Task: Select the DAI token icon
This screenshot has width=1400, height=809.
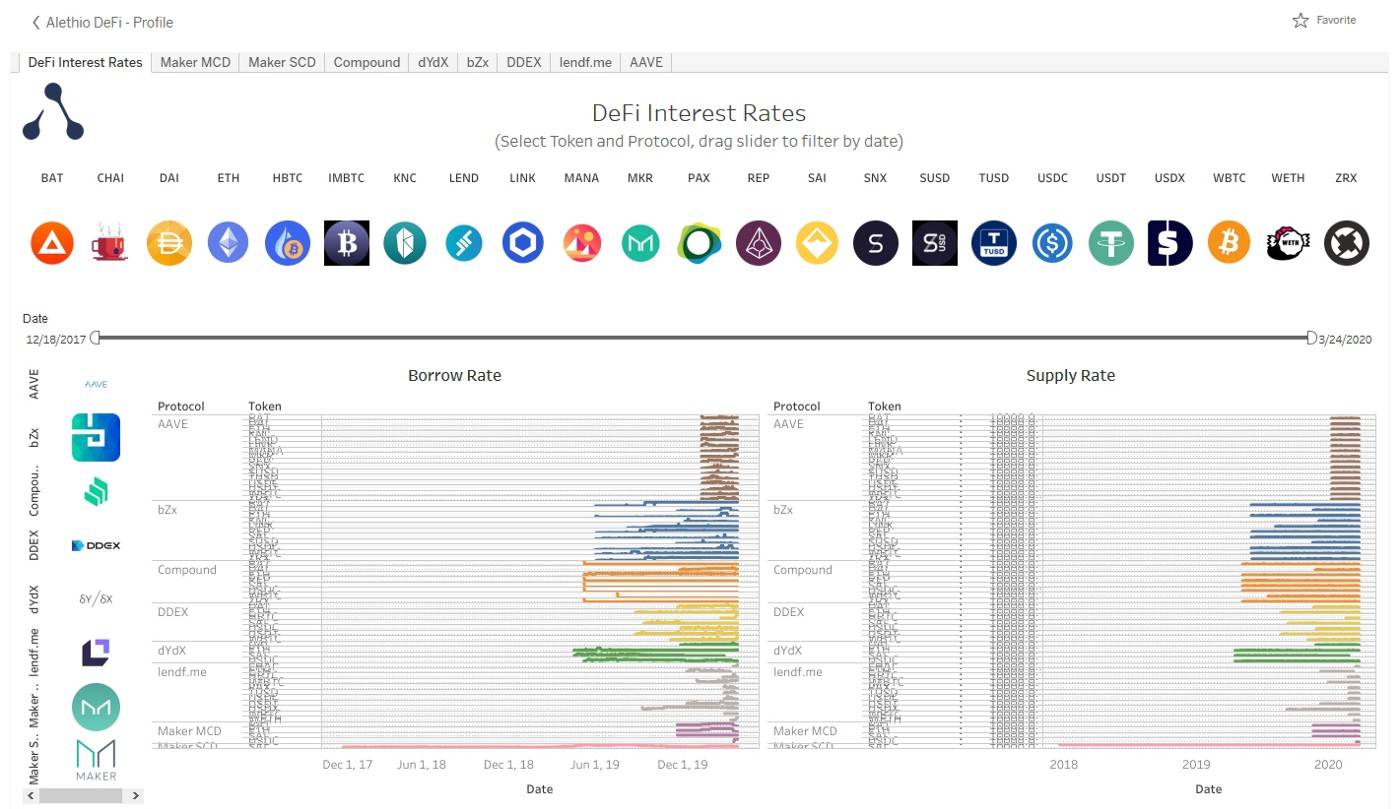Action: 169,243
